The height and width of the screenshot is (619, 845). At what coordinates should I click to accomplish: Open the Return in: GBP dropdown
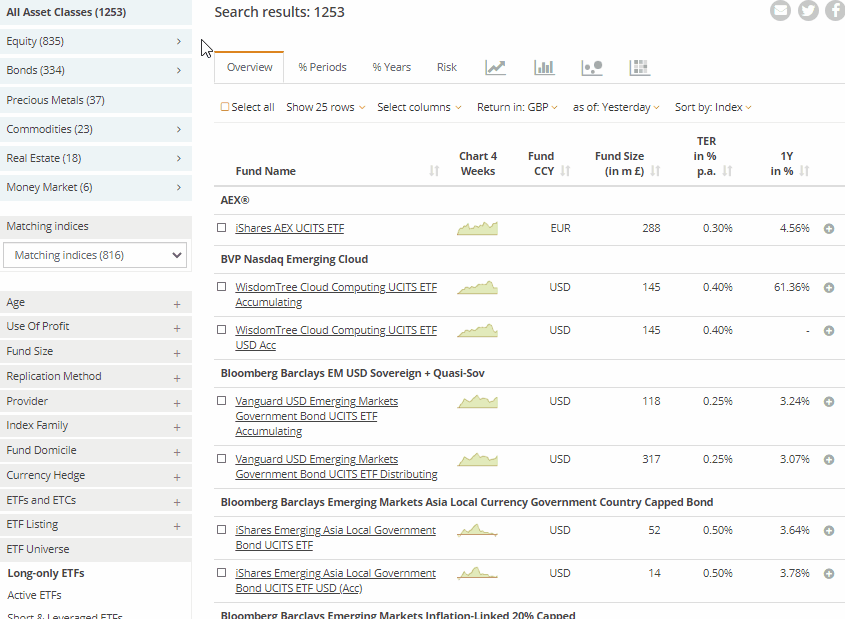click(x=517, y=107)
